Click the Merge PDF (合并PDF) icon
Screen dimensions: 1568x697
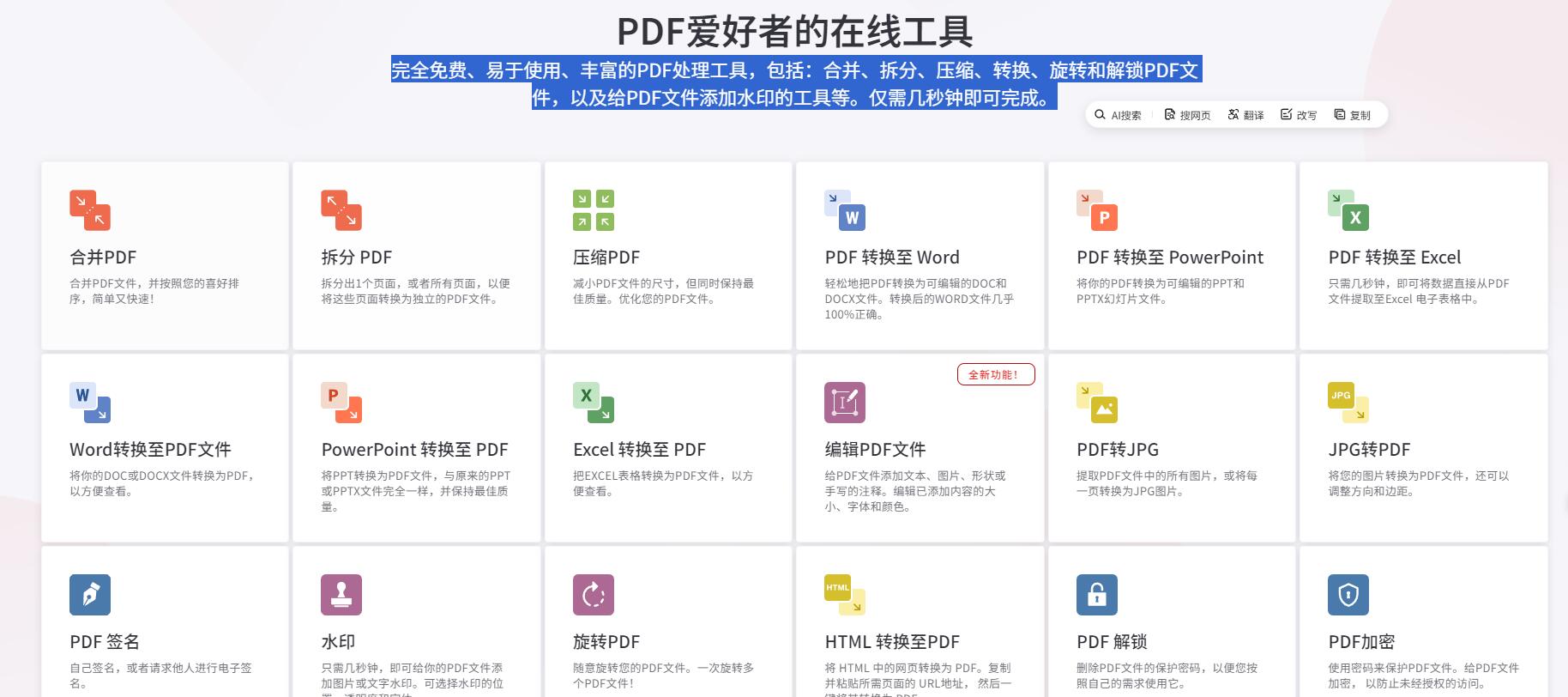[x=90, y=210]
